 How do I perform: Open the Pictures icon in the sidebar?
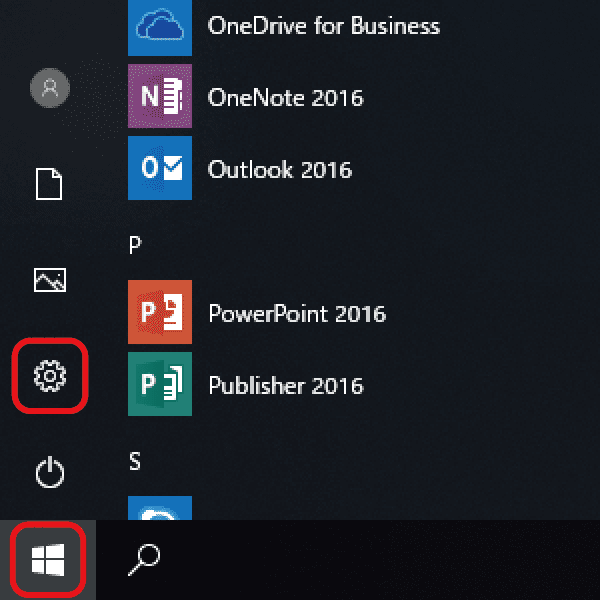[x=50, y=280]
